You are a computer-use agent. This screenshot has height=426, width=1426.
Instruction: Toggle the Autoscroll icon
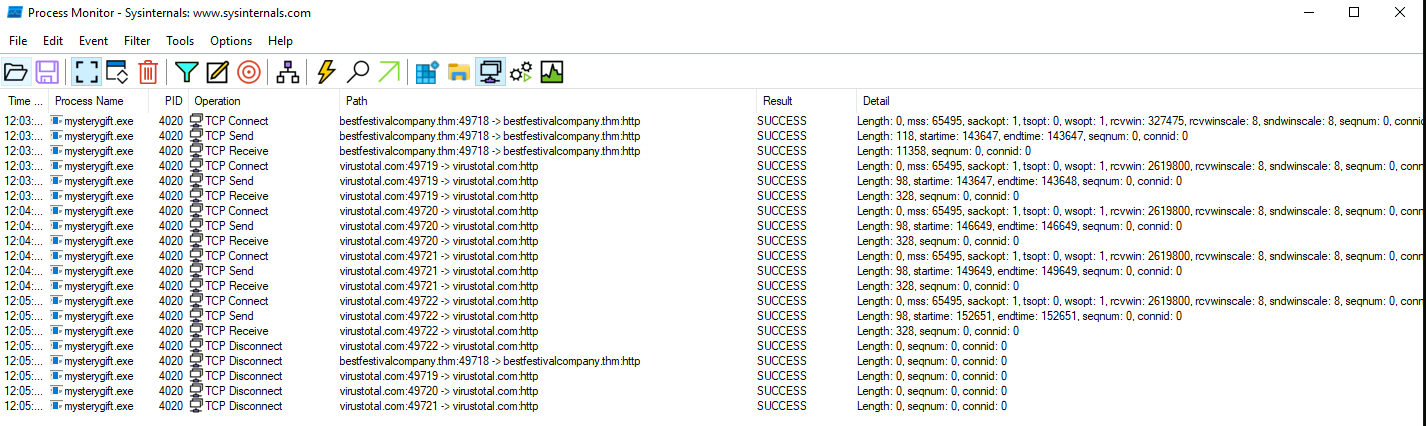click(x=116, y=72)
